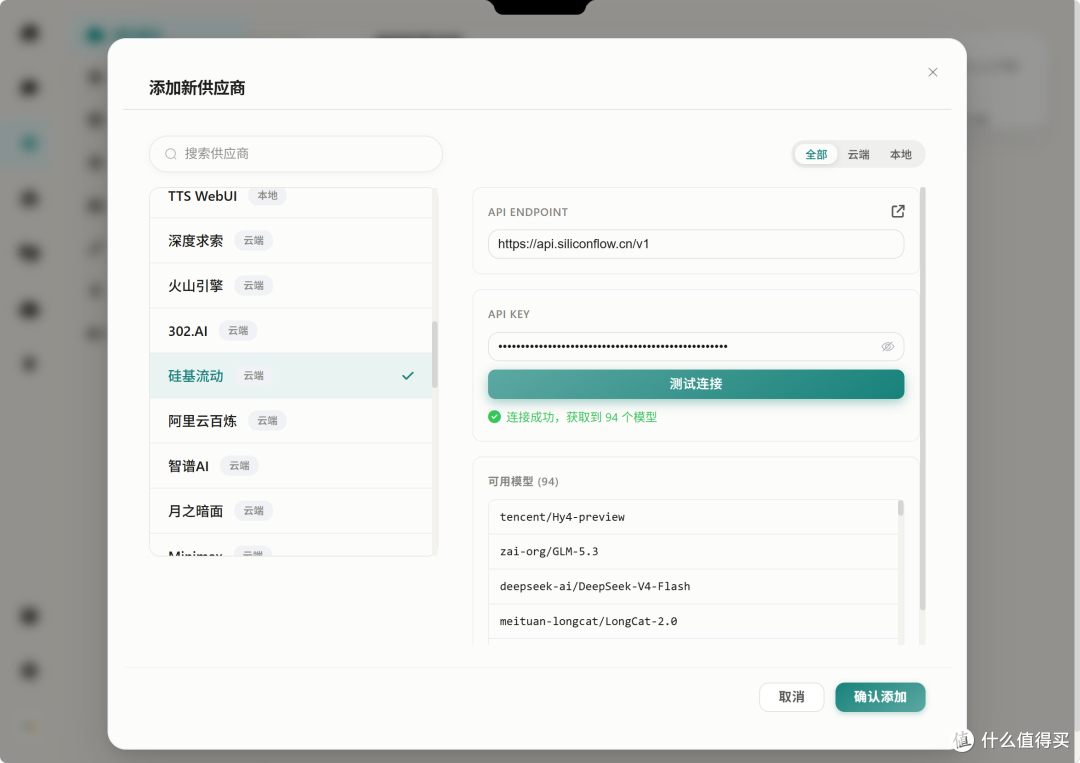Select 深度求索 provider
The width and height of the screenshot is (1080, 763).
click(x=291, y=240)
